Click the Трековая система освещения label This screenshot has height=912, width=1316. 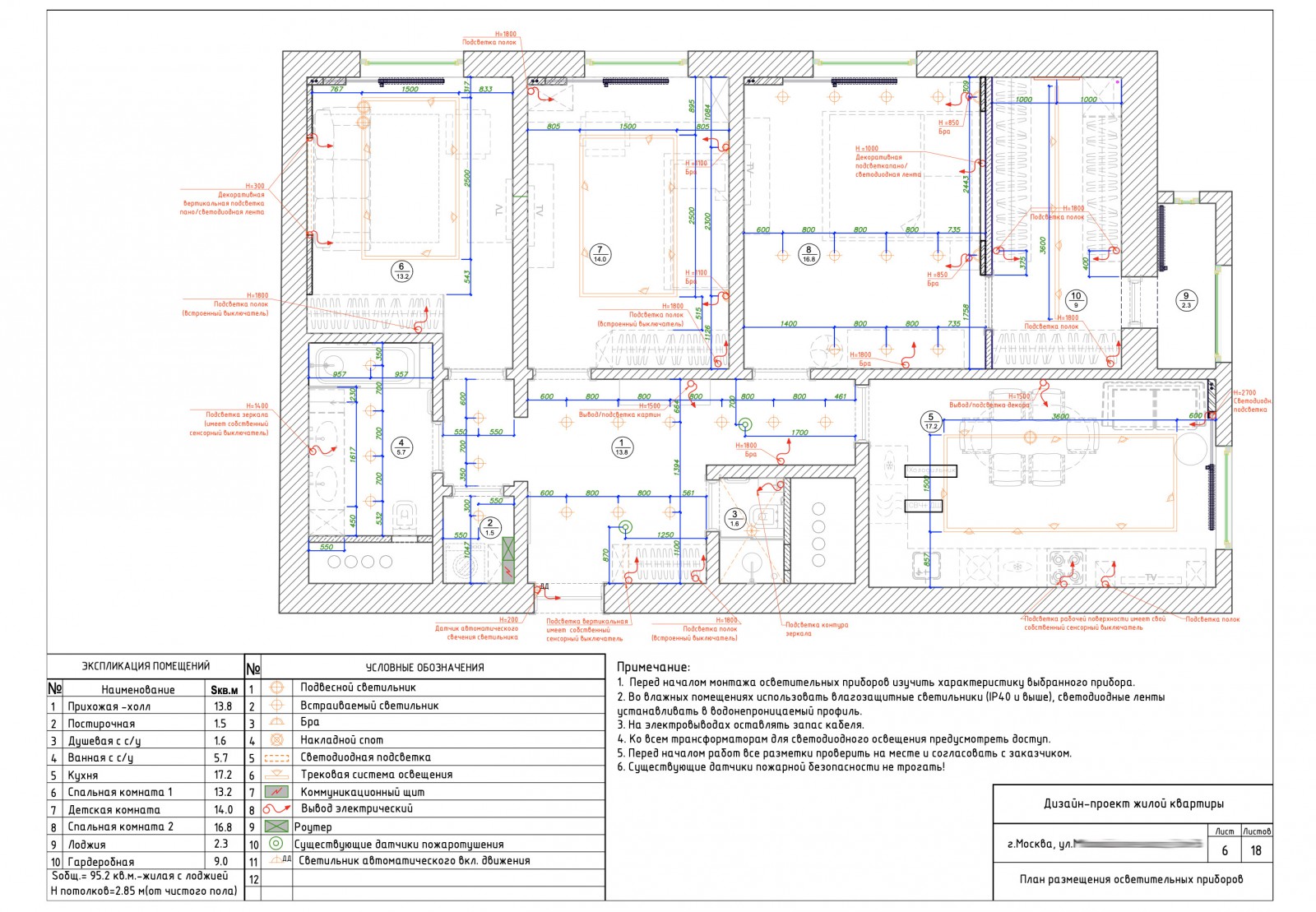pyautogui.click(x=376, y=775)
